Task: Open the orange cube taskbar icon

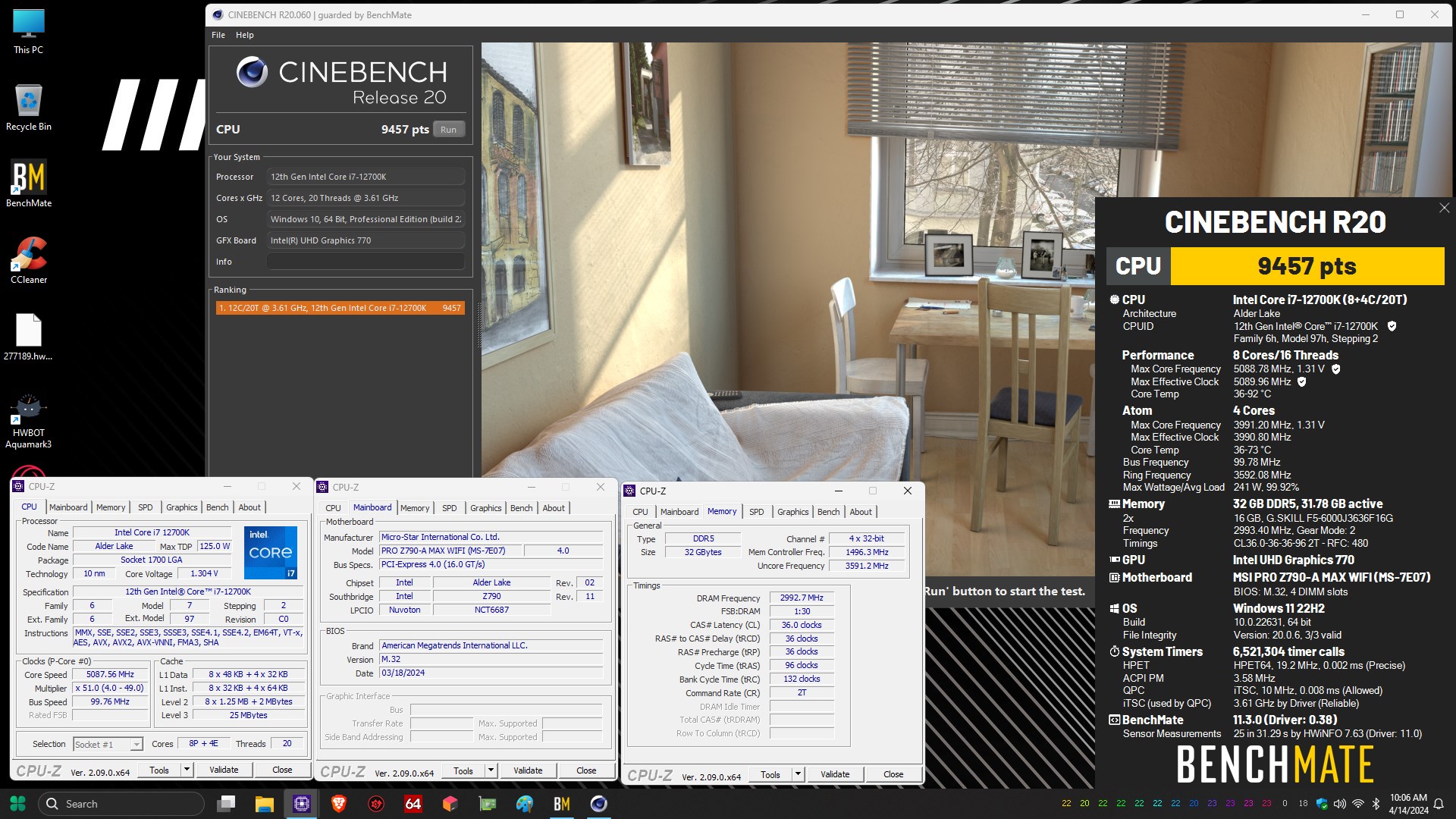Action: (x=450, y=804)
